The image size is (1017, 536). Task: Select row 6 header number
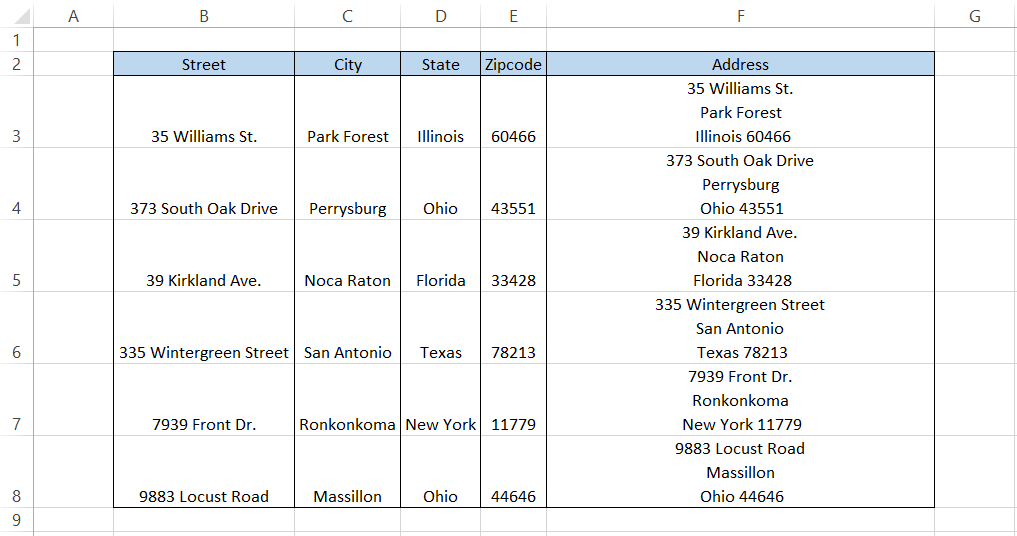click(15, 352)
